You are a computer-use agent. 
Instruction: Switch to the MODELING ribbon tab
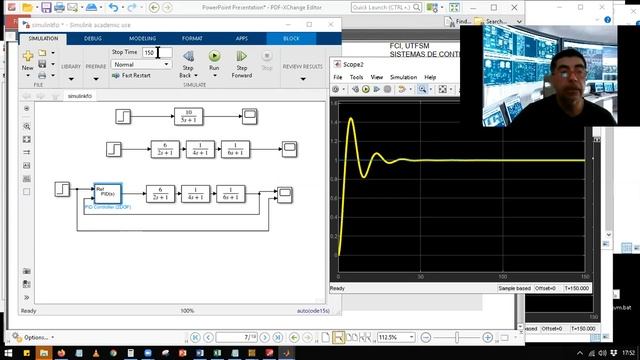click(x=142, y=38)
